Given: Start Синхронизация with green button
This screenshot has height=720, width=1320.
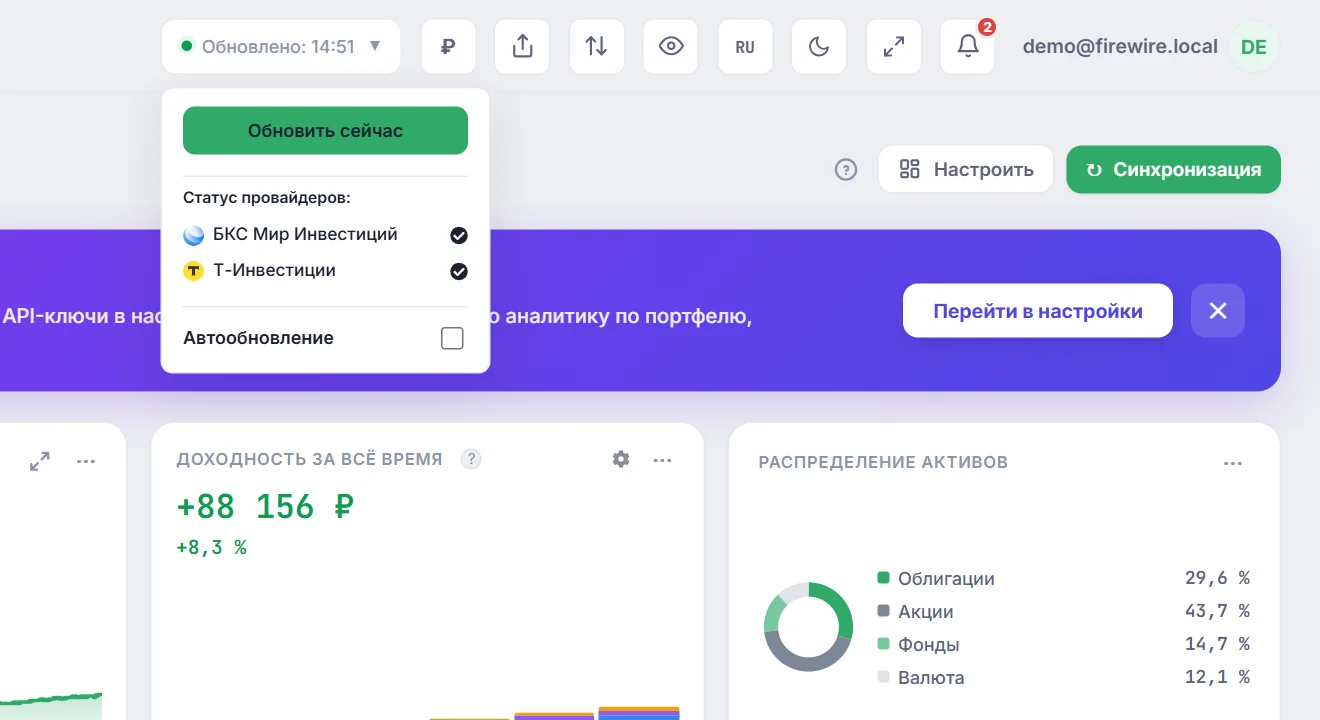Looking at the screenshot, I should tap(1174, 169).
